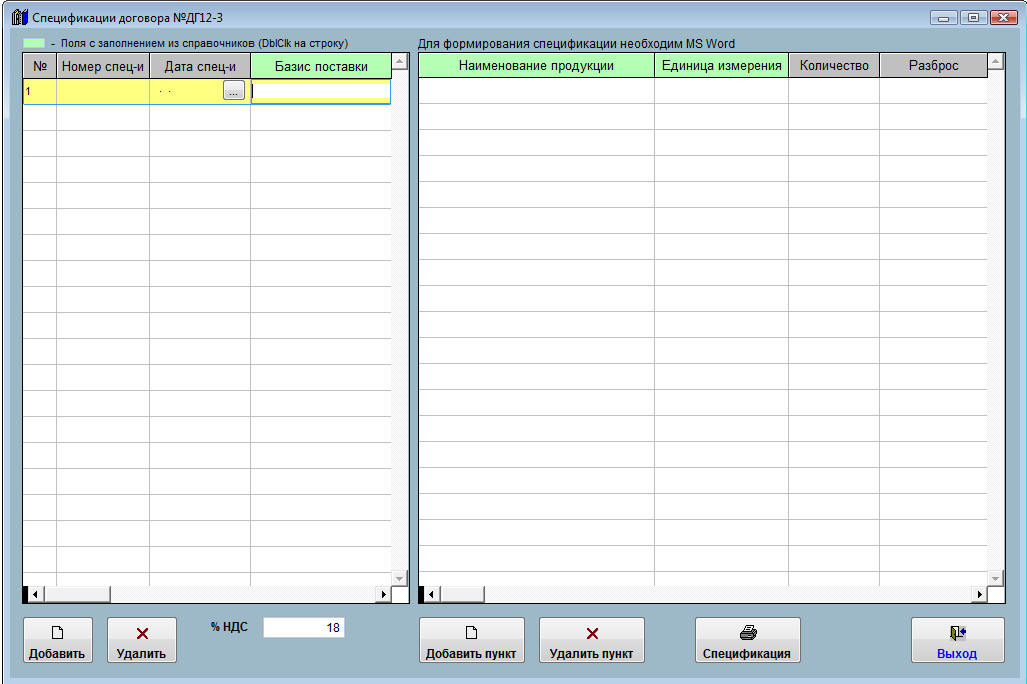Click the Удалить button with red cross
1027x684 pixels.
142,640
